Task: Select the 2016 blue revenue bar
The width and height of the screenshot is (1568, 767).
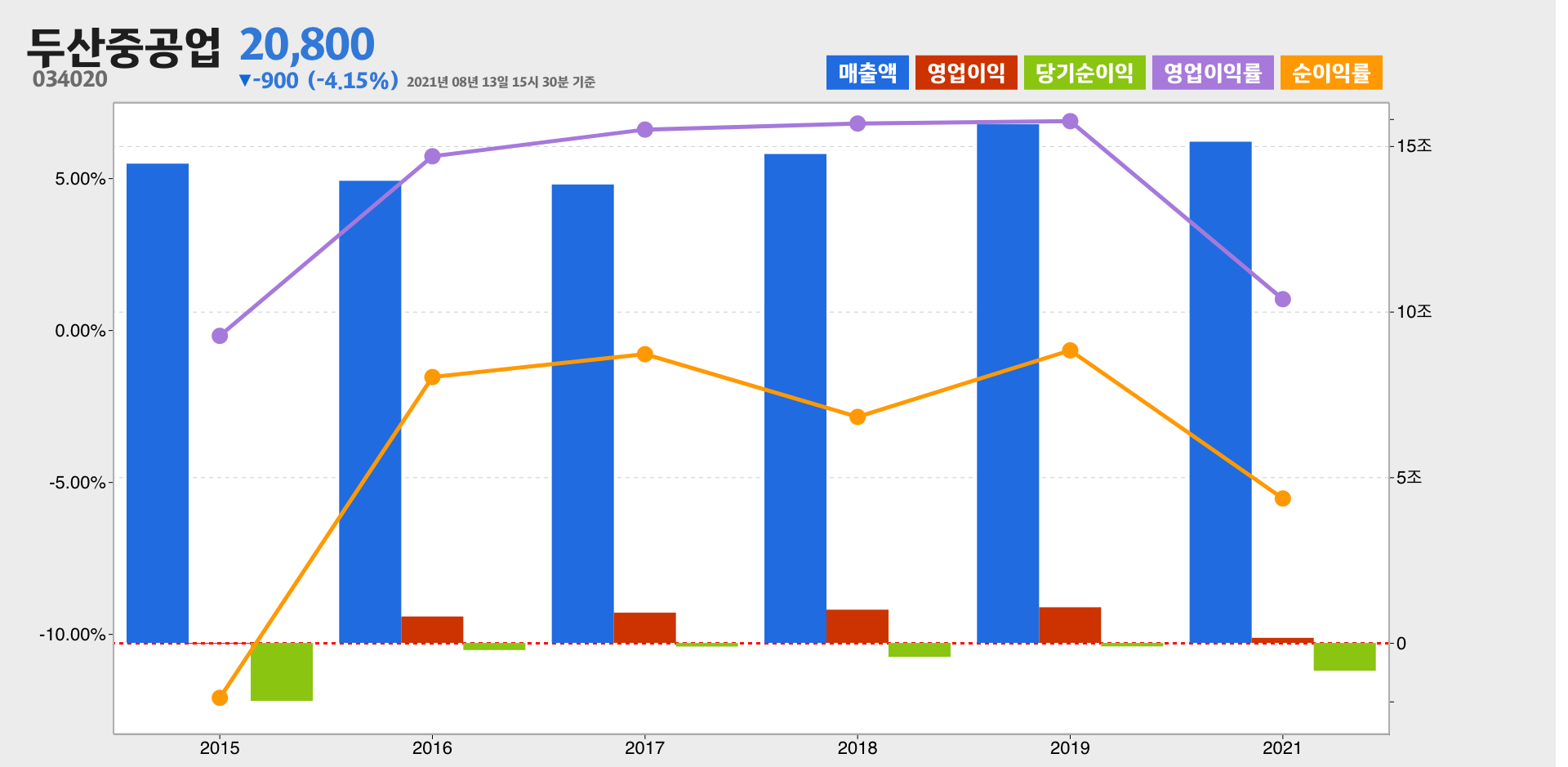Action: (x=370, y=412)
